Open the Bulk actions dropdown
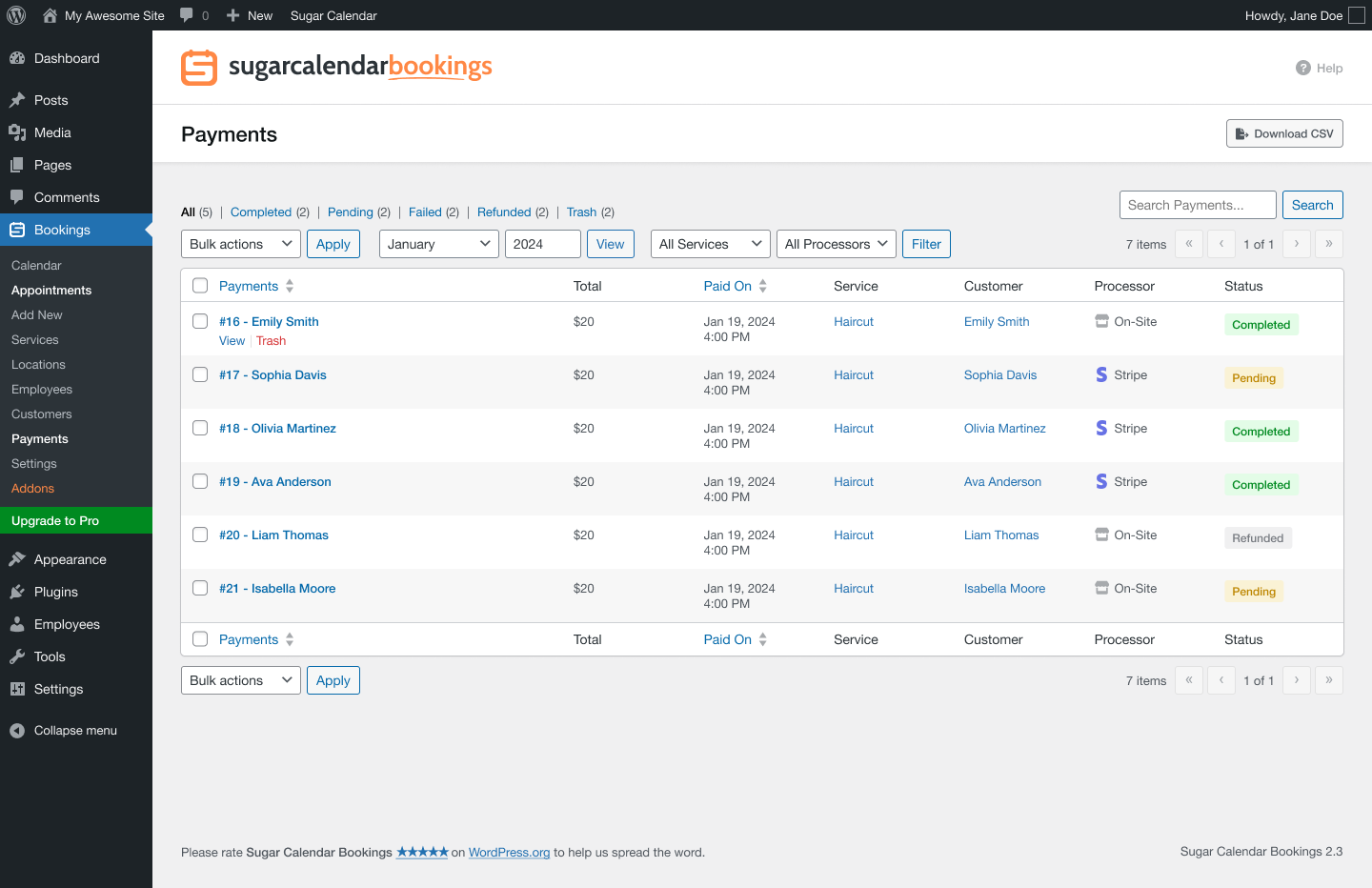 (x=240, y=243)
